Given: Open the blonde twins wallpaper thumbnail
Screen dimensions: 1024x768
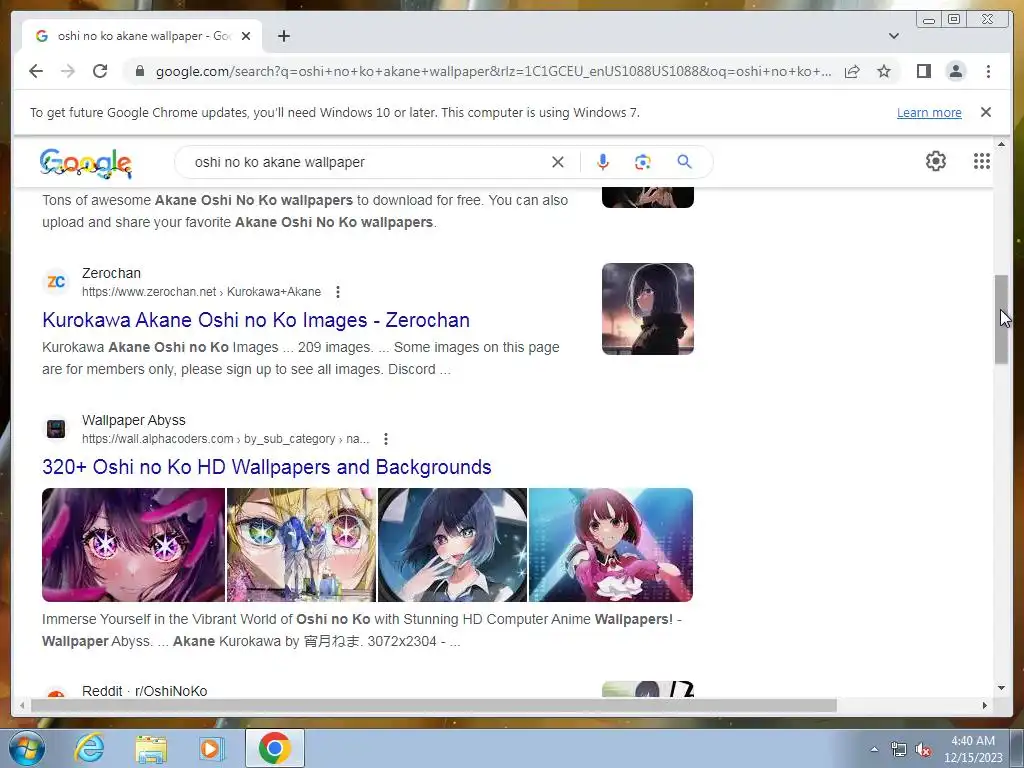Looking at the screenshot, I should coord(301,545).
